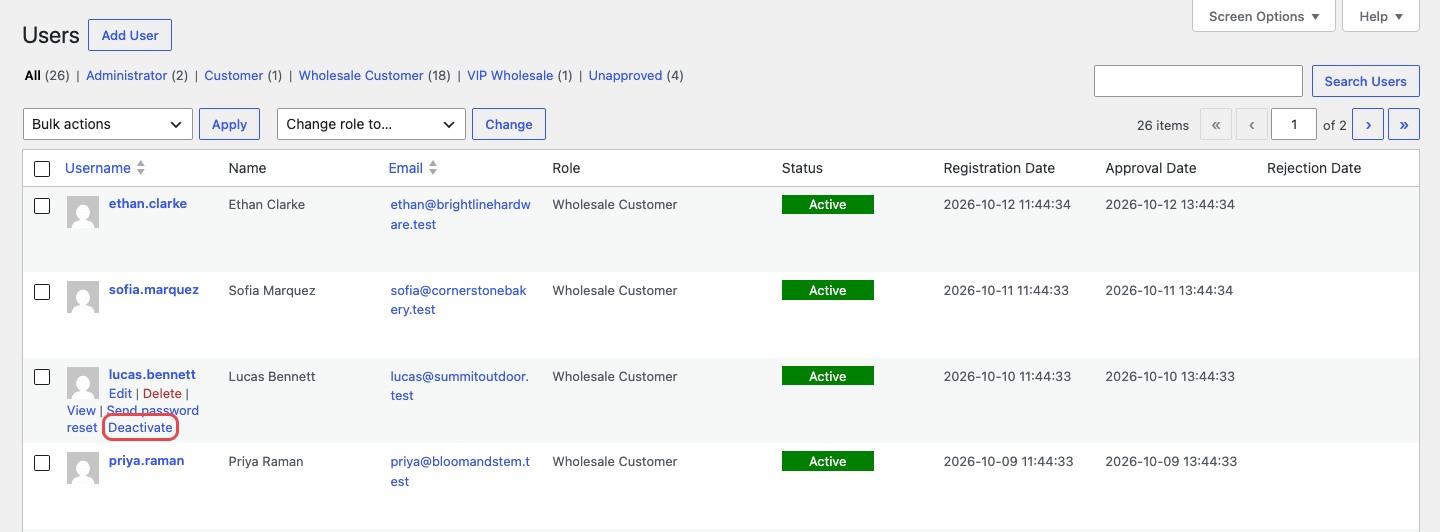Email priya@bloomandstem.test
1440x532 pixels.
coord(460,471)
